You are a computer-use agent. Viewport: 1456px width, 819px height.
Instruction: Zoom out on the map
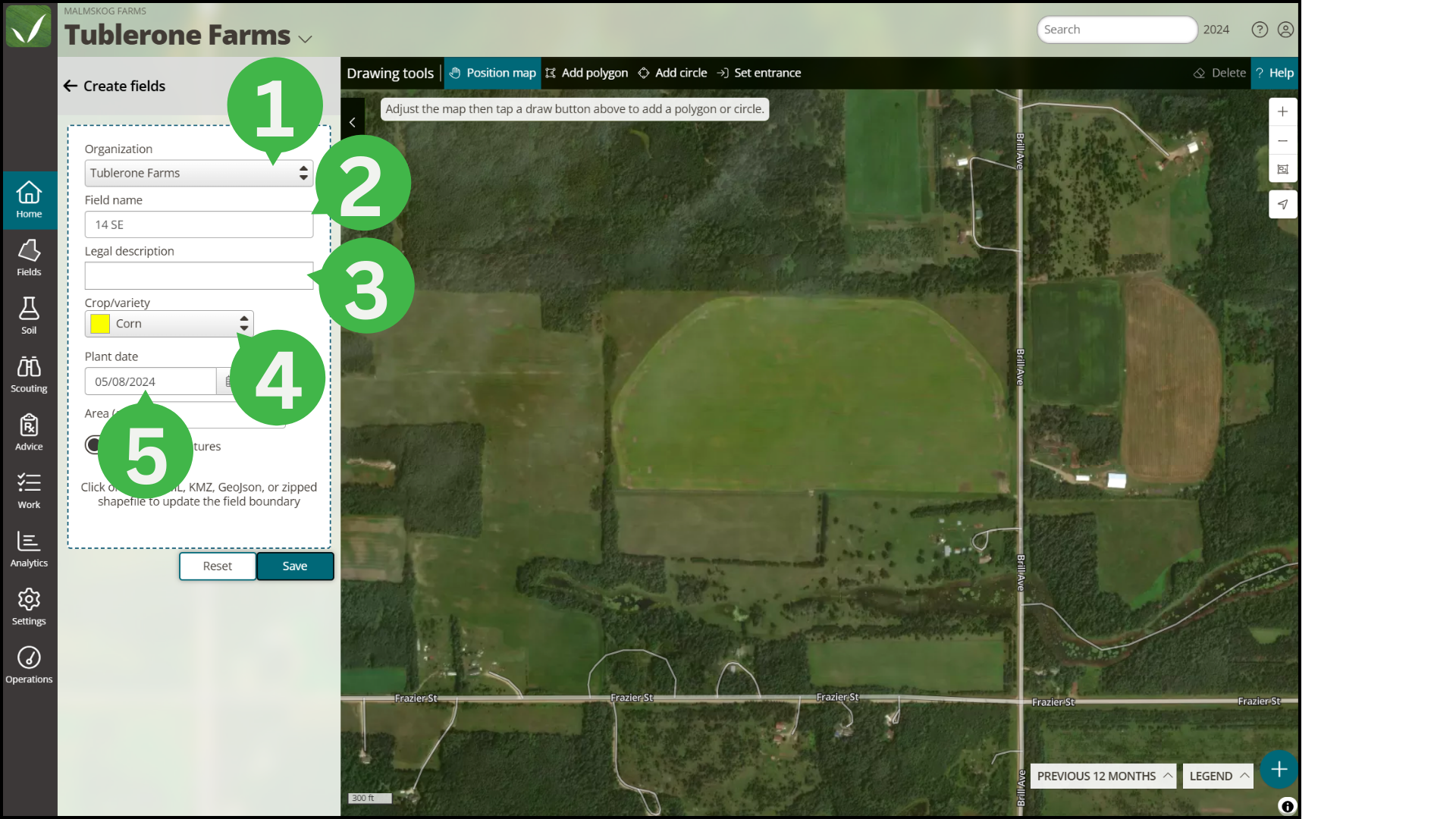[1282, 140]
